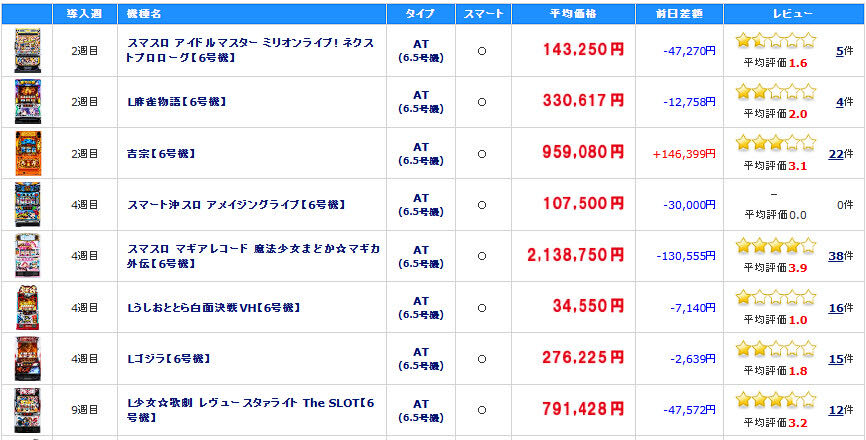
Task: View the 16件 reviews for うしおととら
Action: click(836, 308)
